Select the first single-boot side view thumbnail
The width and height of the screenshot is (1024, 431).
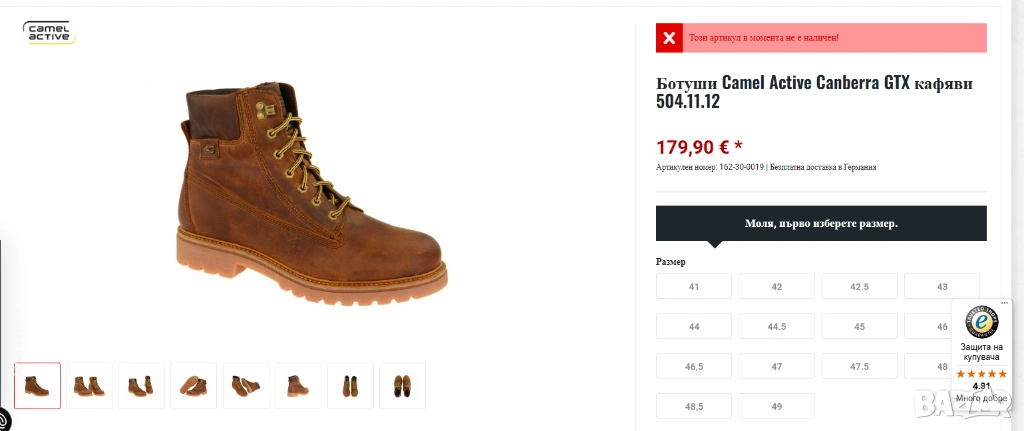tap(38, 386)
